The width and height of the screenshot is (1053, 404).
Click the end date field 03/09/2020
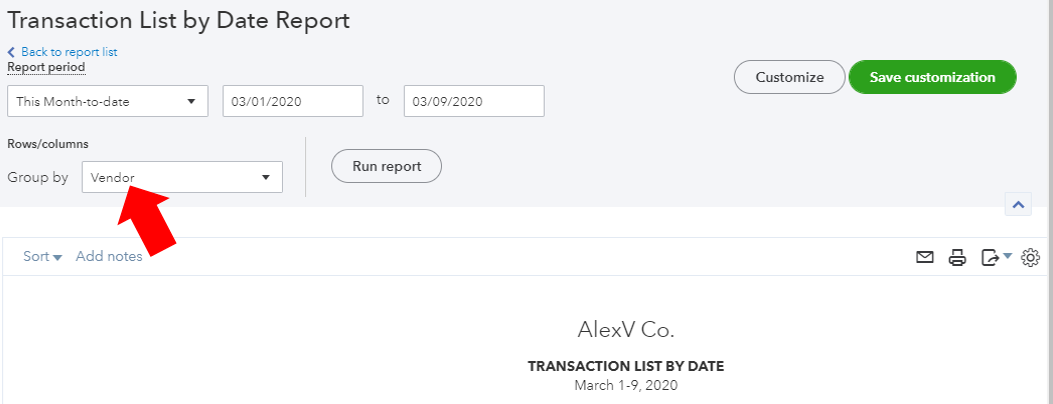(474, 101)
